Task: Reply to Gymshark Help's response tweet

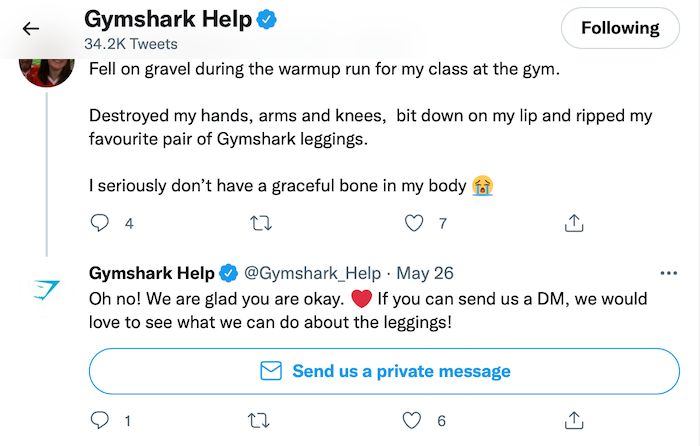Action: tap(100, 421)
